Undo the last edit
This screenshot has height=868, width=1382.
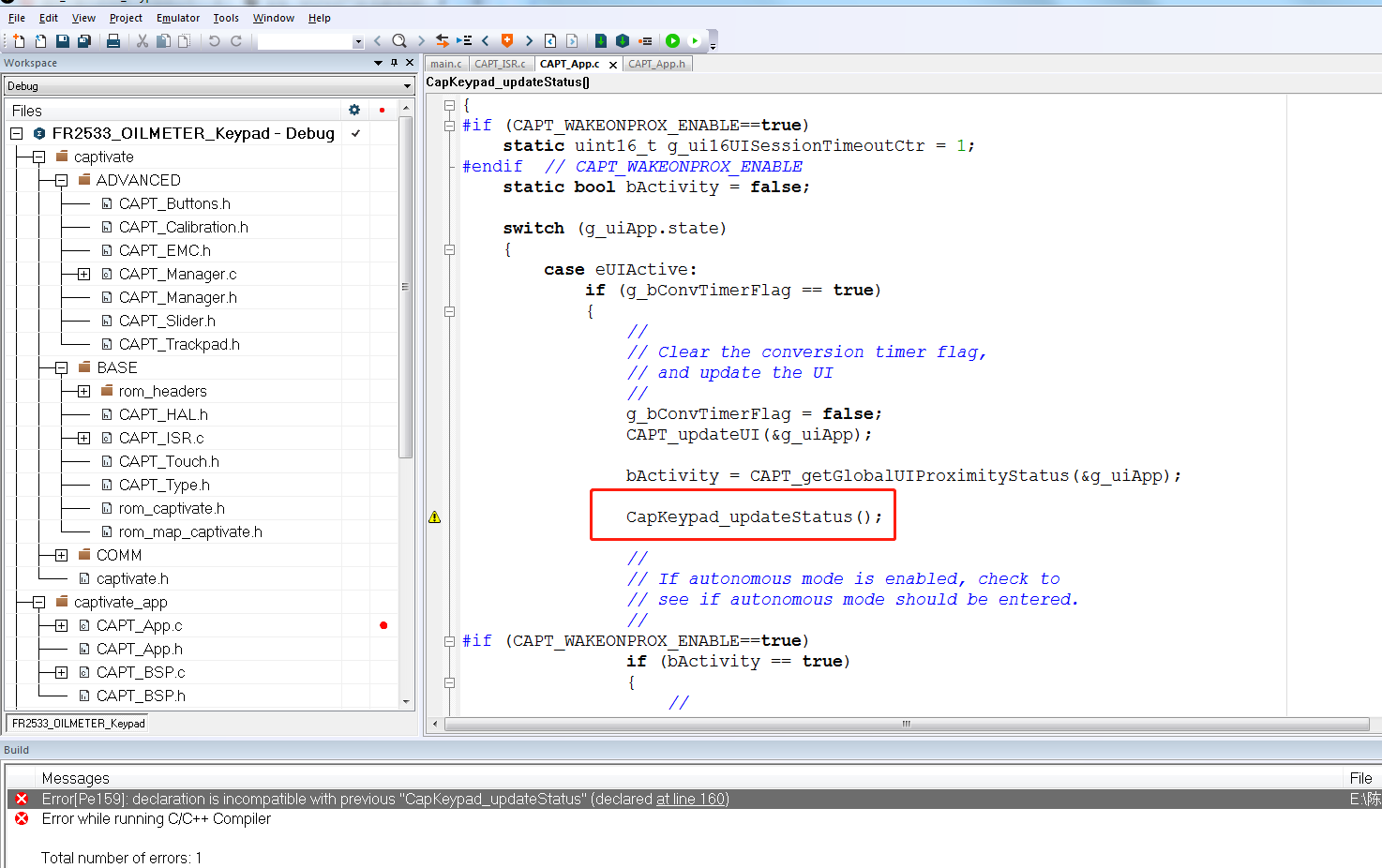click(215, 40)
